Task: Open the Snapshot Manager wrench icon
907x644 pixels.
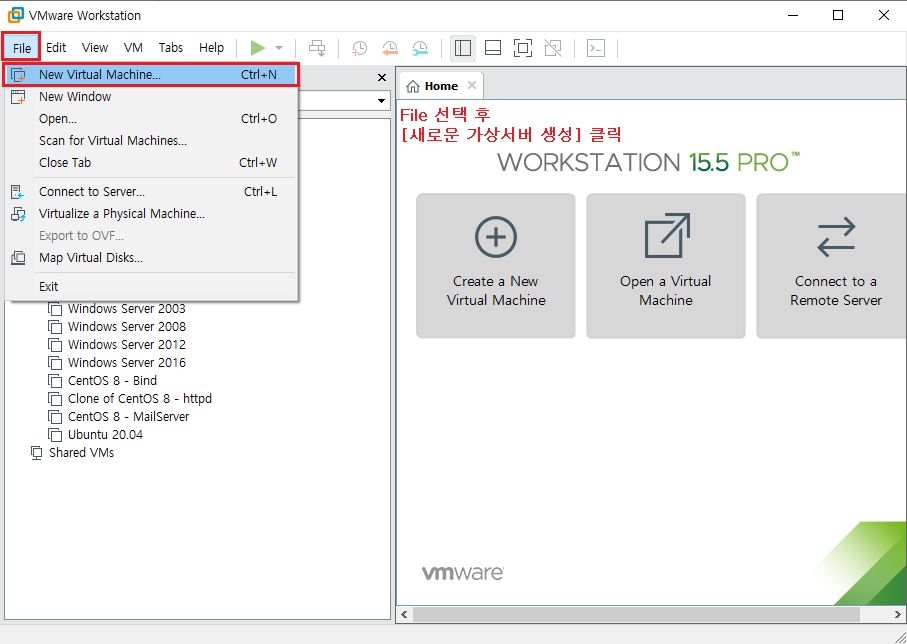Action: (420, 48)
